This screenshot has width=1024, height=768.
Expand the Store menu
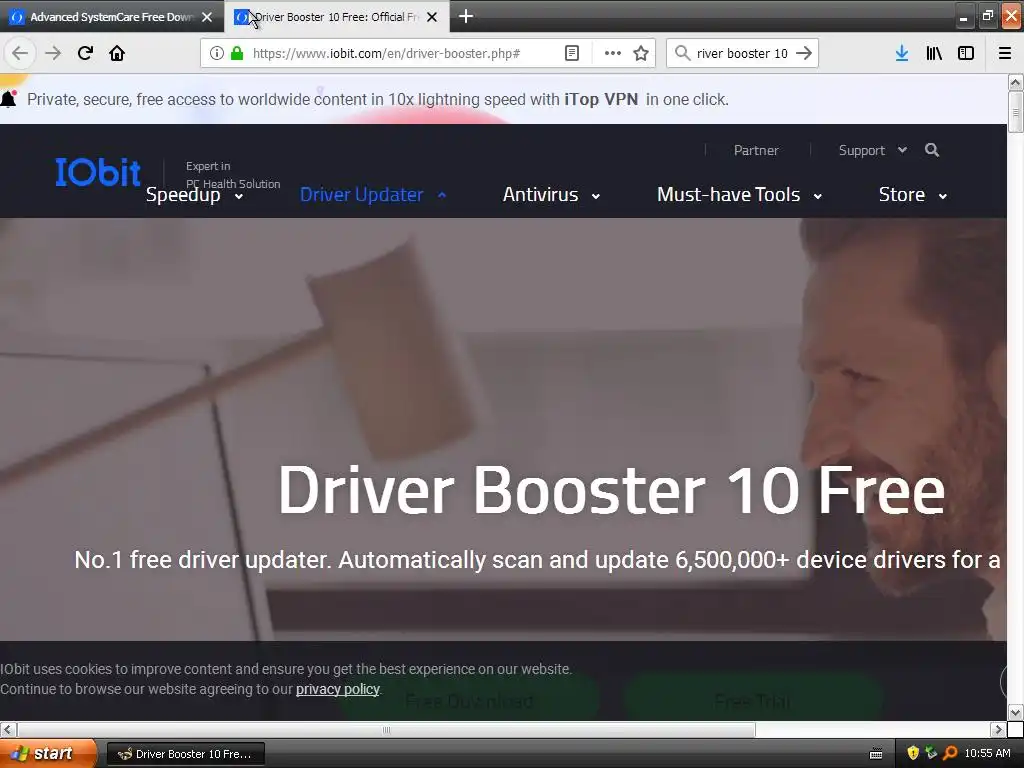[913, 195]
